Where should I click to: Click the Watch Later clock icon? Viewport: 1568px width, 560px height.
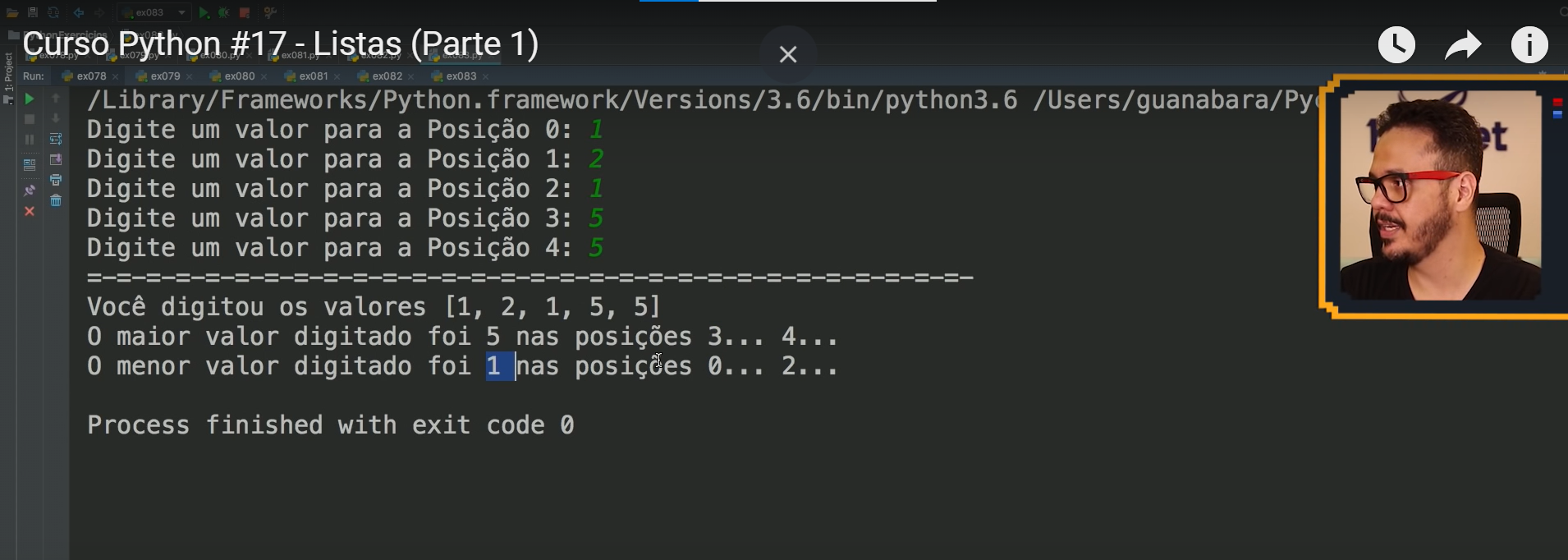coord(1396,44)
